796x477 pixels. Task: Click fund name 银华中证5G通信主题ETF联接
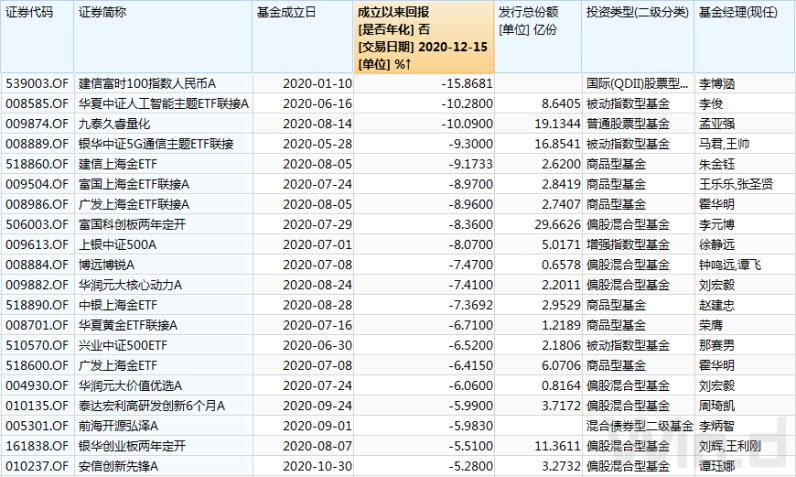click(156, 144)
